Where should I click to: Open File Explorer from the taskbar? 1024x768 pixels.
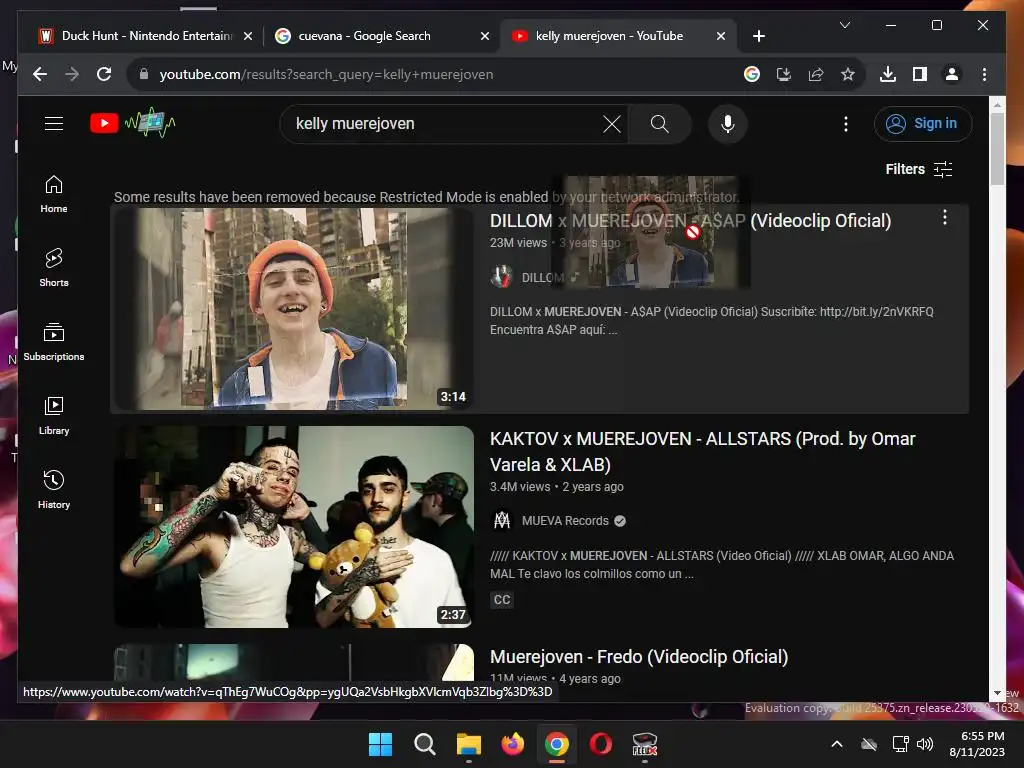coord(468,744)
